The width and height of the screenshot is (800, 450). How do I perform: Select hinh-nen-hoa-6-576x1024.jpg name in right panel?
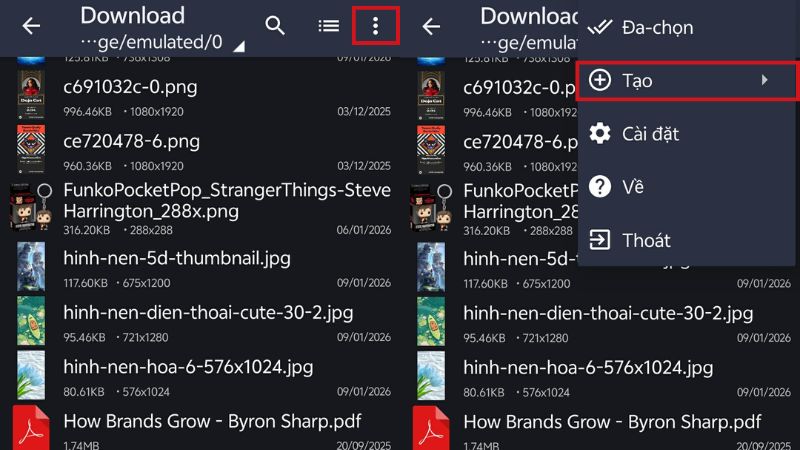pos(588,368)
